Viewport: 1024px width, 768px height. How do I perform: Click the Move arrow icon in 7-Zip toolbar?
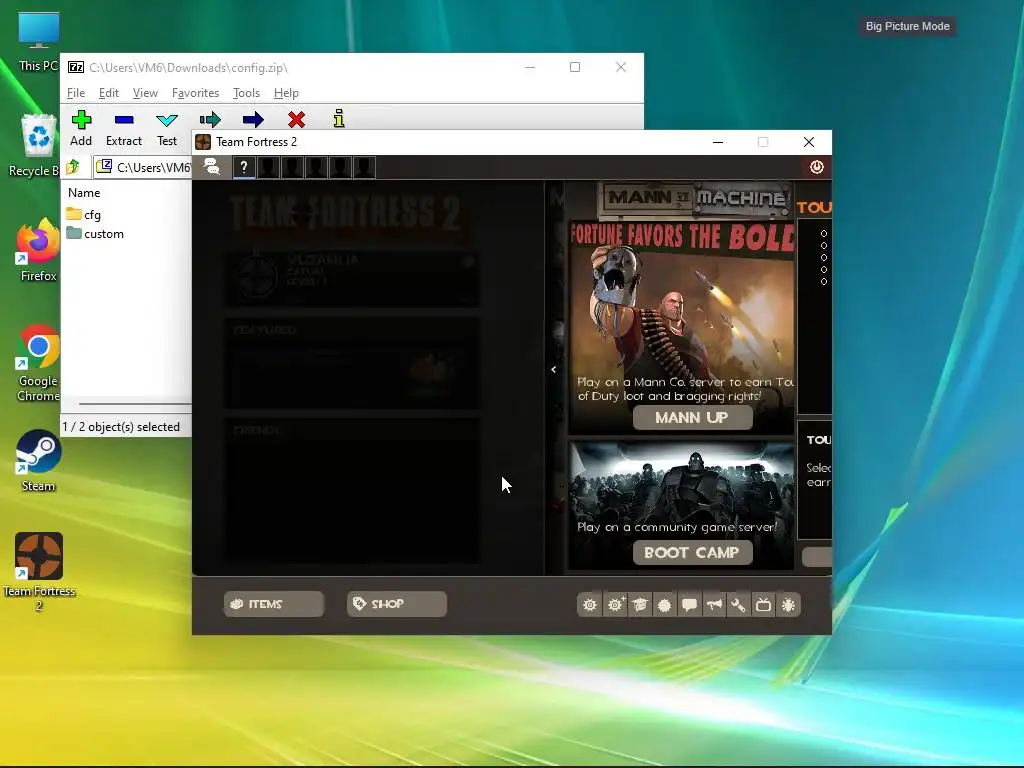[253, 120]
